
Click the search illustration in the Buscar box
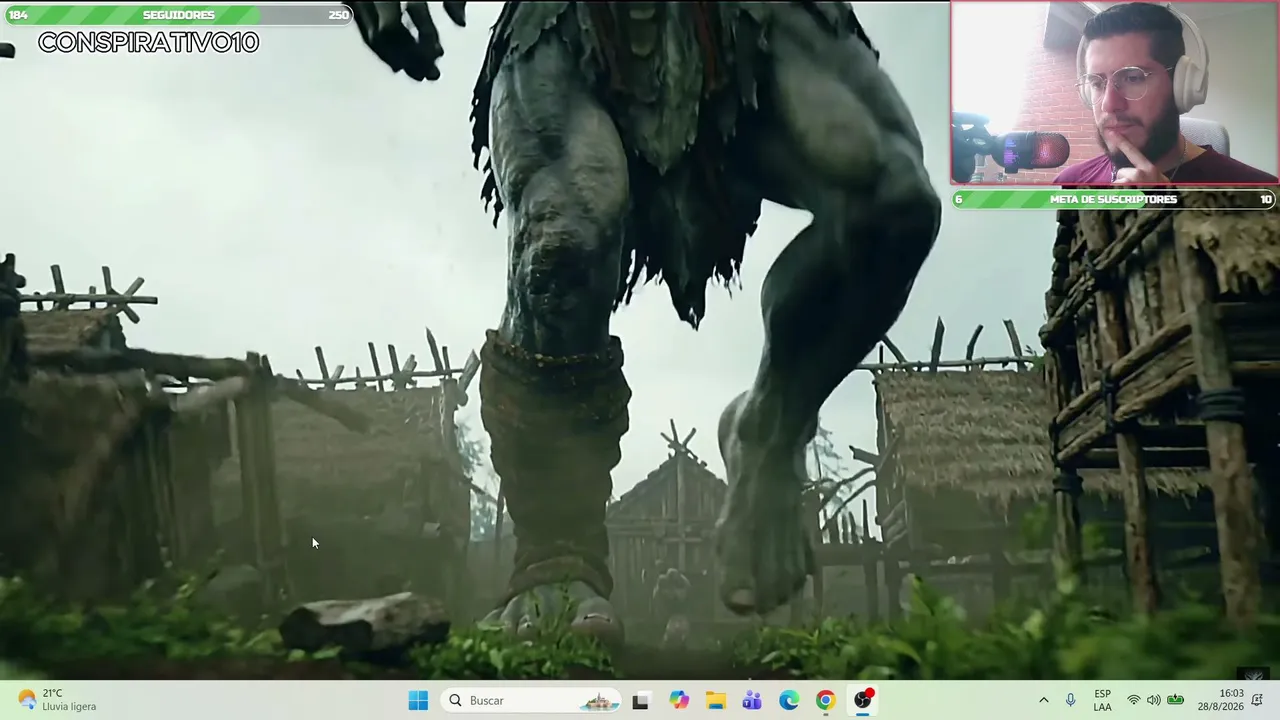point(600,700)
